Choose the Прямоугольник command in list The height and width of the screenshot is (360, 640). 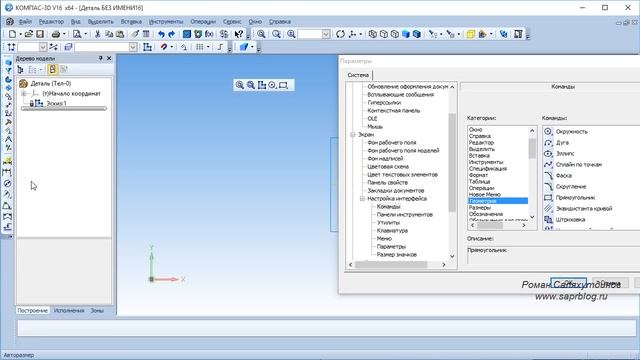(576, 198)
